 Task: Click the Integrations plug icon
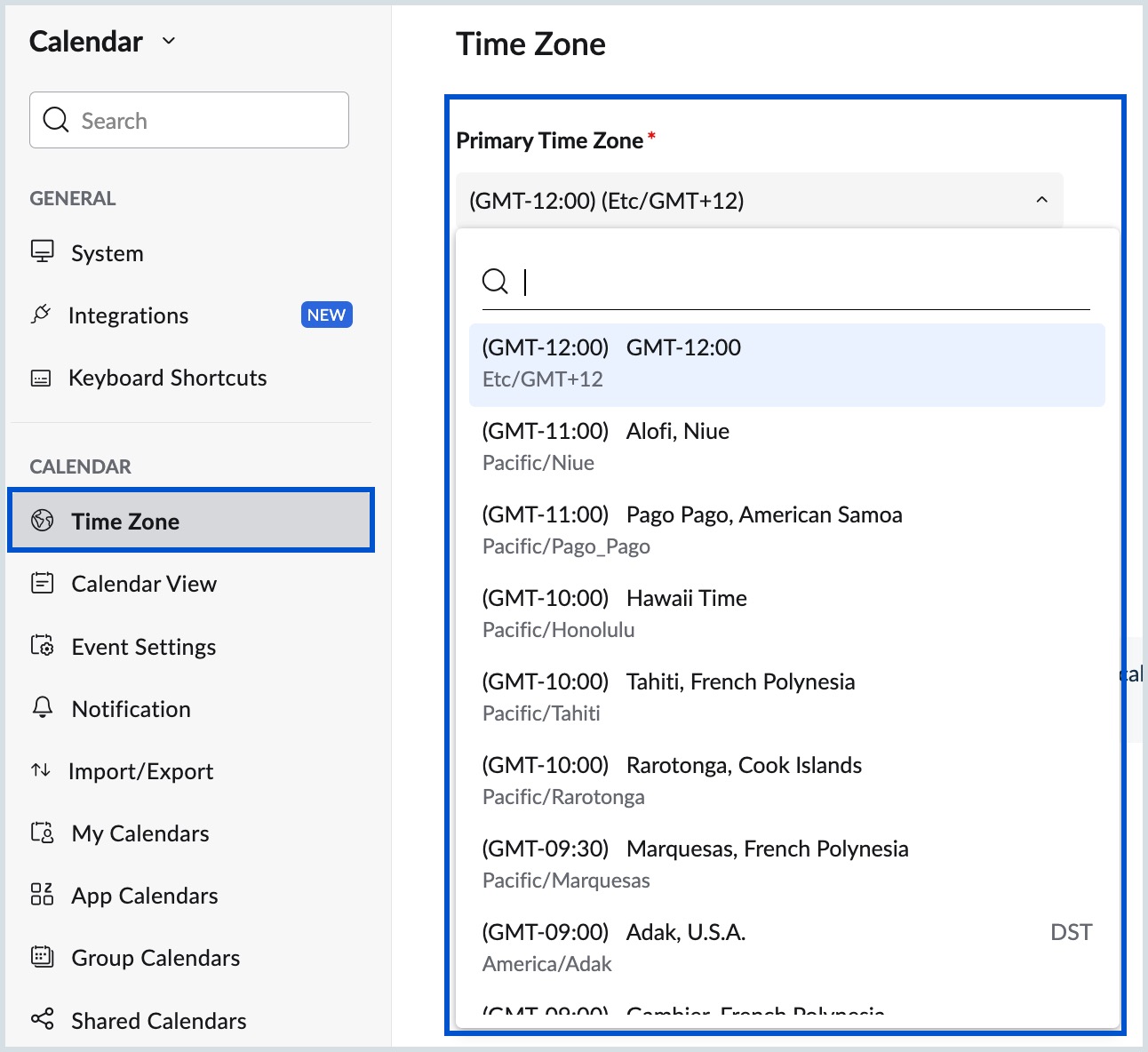(41, 315)
